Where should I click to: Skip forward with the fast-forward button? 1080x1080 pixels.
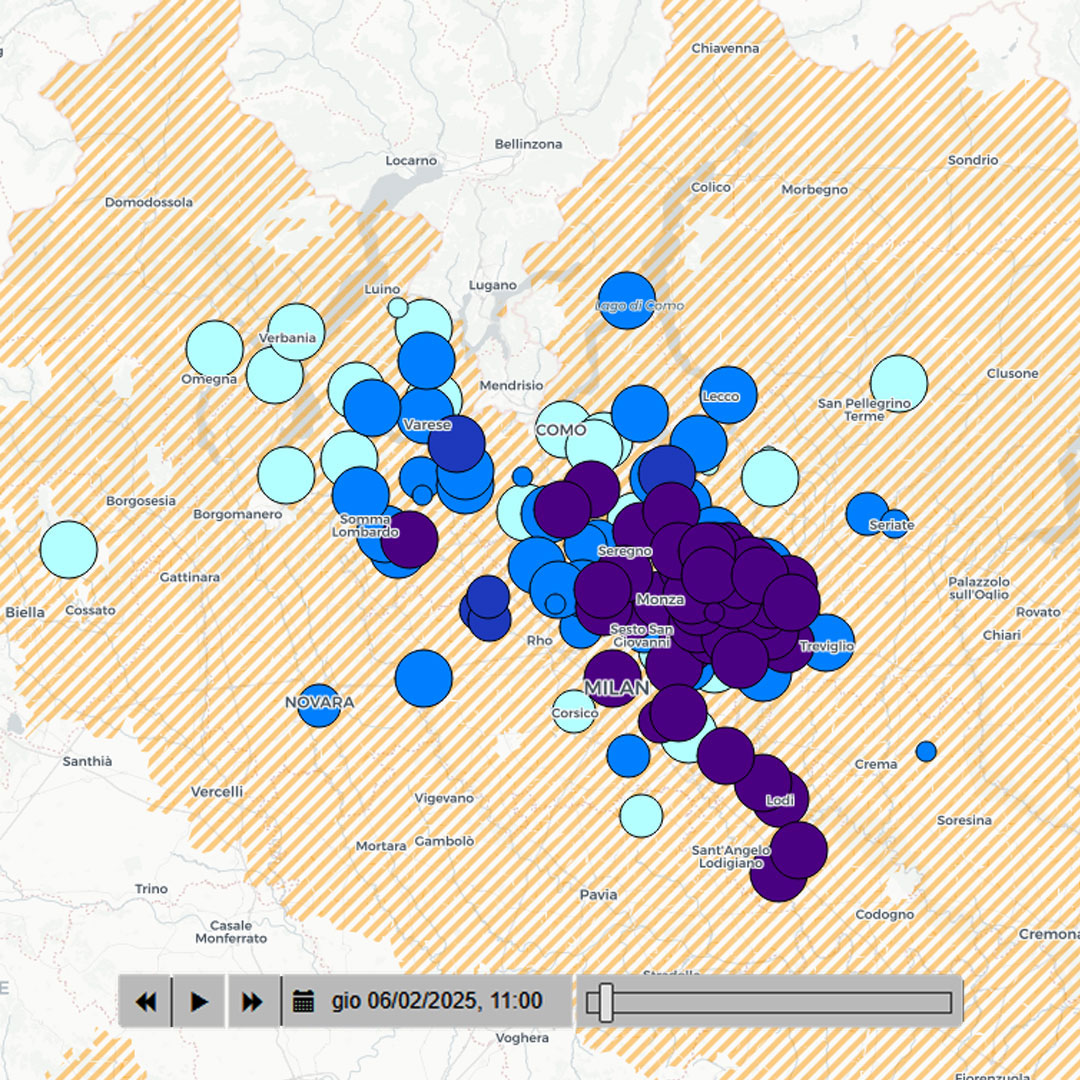pos(253,1001)
